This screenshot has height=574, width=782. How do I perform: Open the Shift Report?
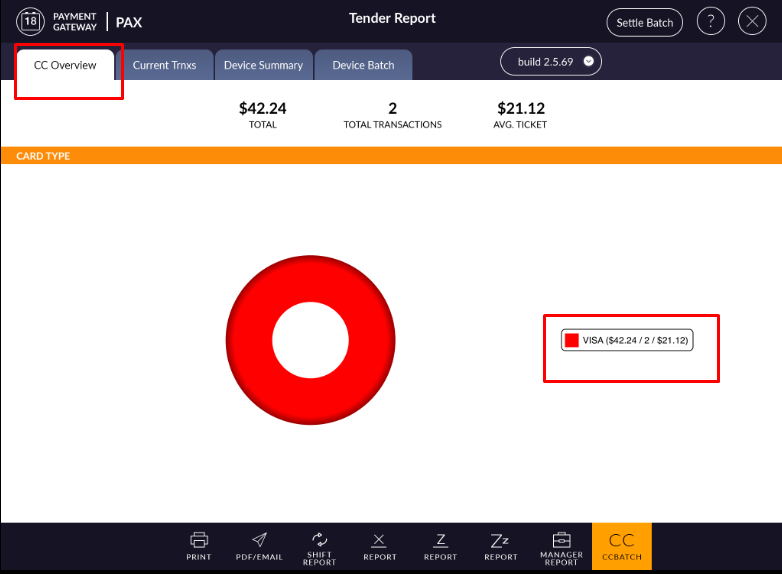319,547
